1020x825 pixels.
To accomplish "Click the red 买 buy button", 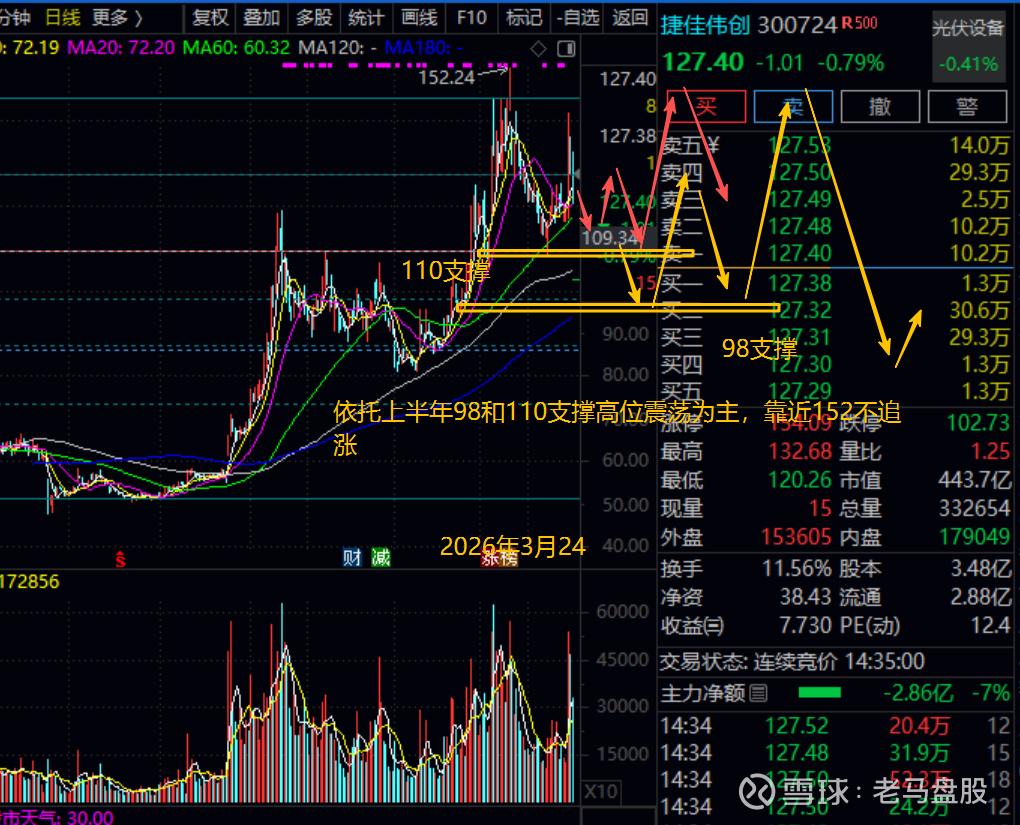I will (706, 106).
